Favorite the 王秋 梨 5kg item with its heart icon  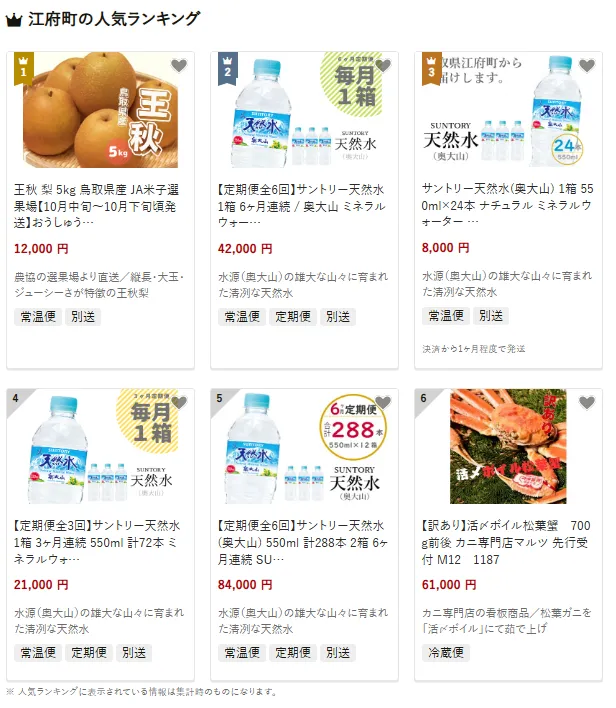[x=179, y=65]
